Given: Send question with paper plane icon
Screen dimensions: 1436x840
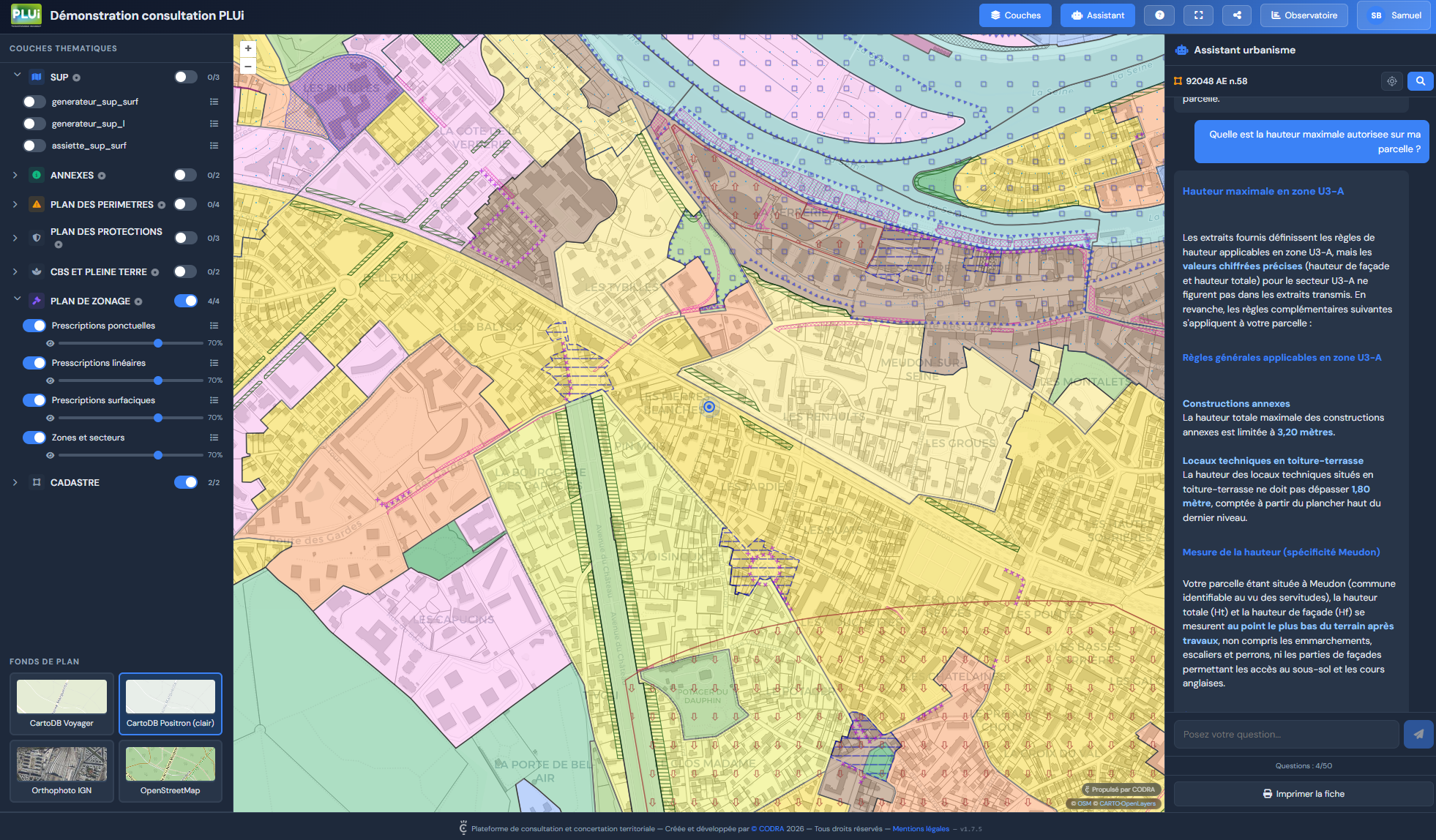Looking at the screenshot, I should coord(1418,734).
